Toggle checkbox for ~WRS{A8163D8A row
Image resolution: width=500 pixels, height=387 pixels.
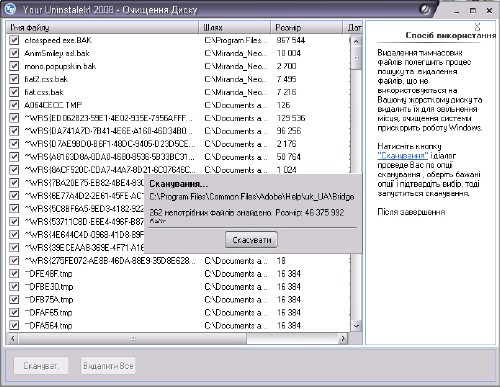14,157
